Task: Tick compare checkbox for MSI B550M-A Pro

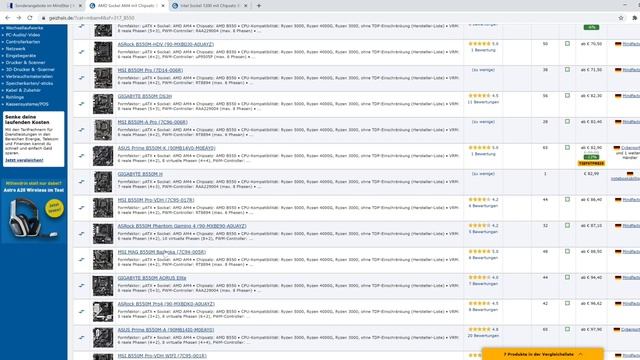Action: point(567,122)
